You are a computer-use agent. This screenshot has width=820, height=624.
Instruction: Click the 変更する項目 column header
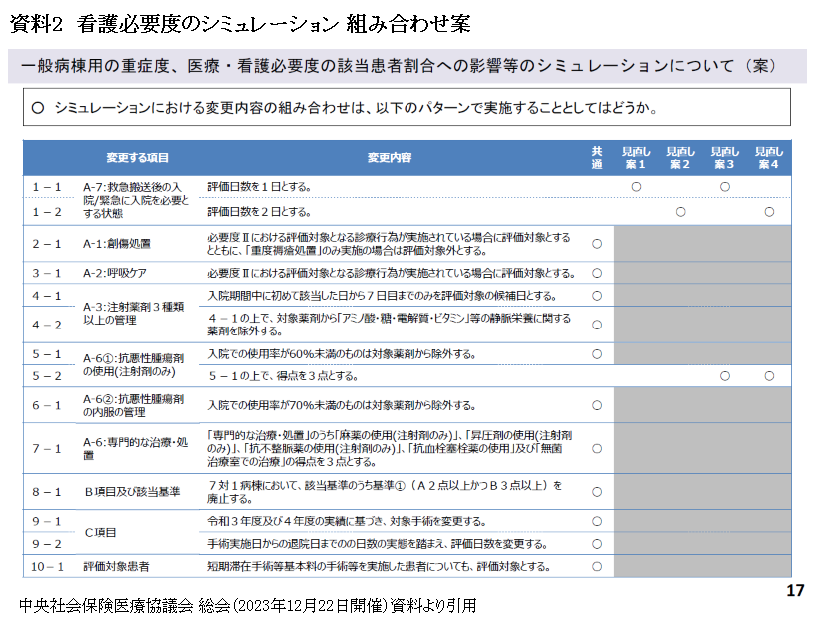pyautogui.click(x=137, y=158)
